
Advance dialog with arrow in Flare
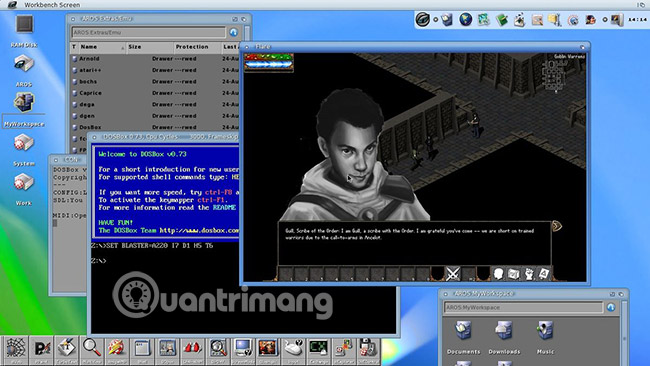pos(556,226)
